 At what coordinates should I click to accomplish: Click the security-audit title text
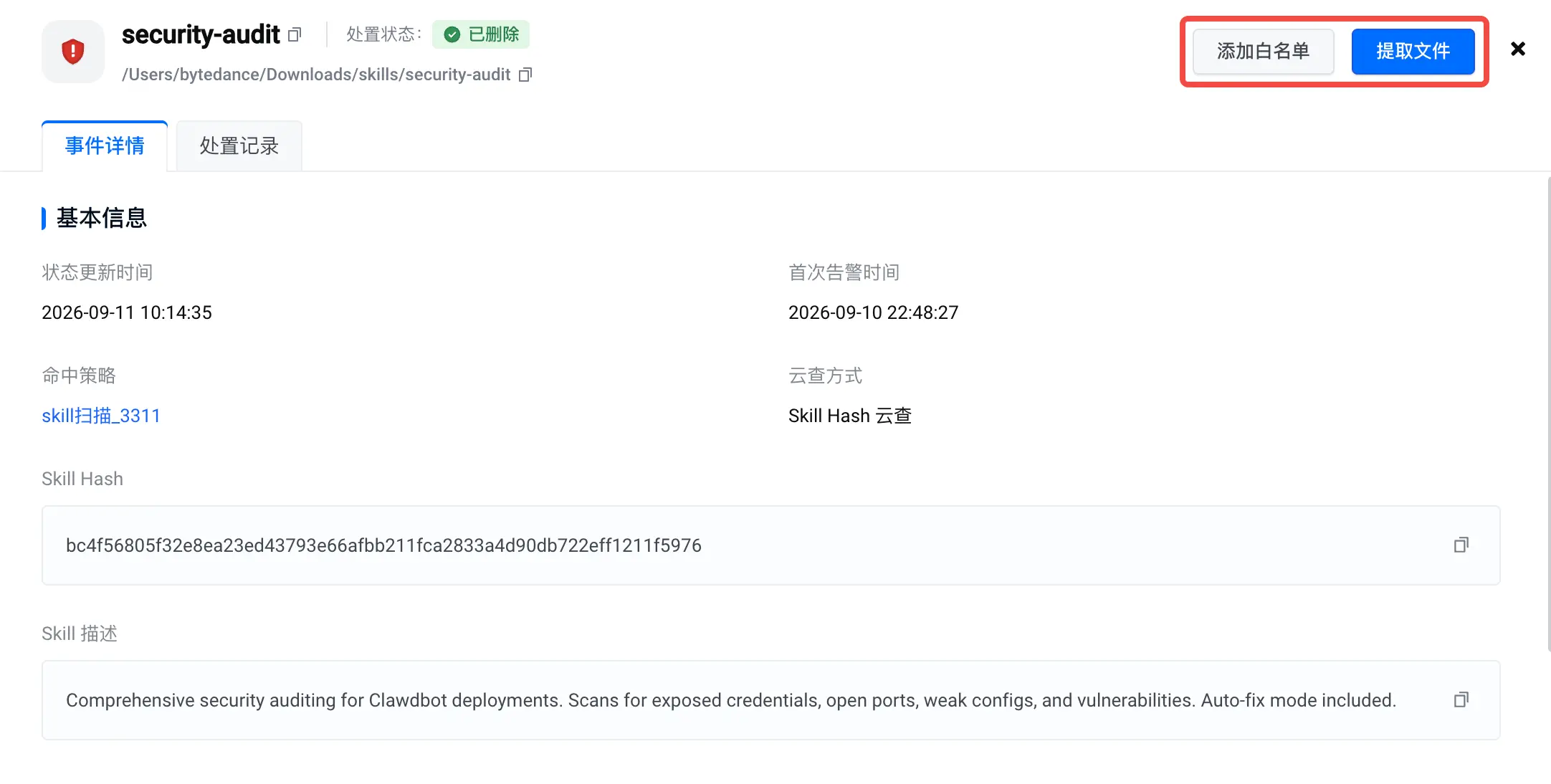(201, 34)
